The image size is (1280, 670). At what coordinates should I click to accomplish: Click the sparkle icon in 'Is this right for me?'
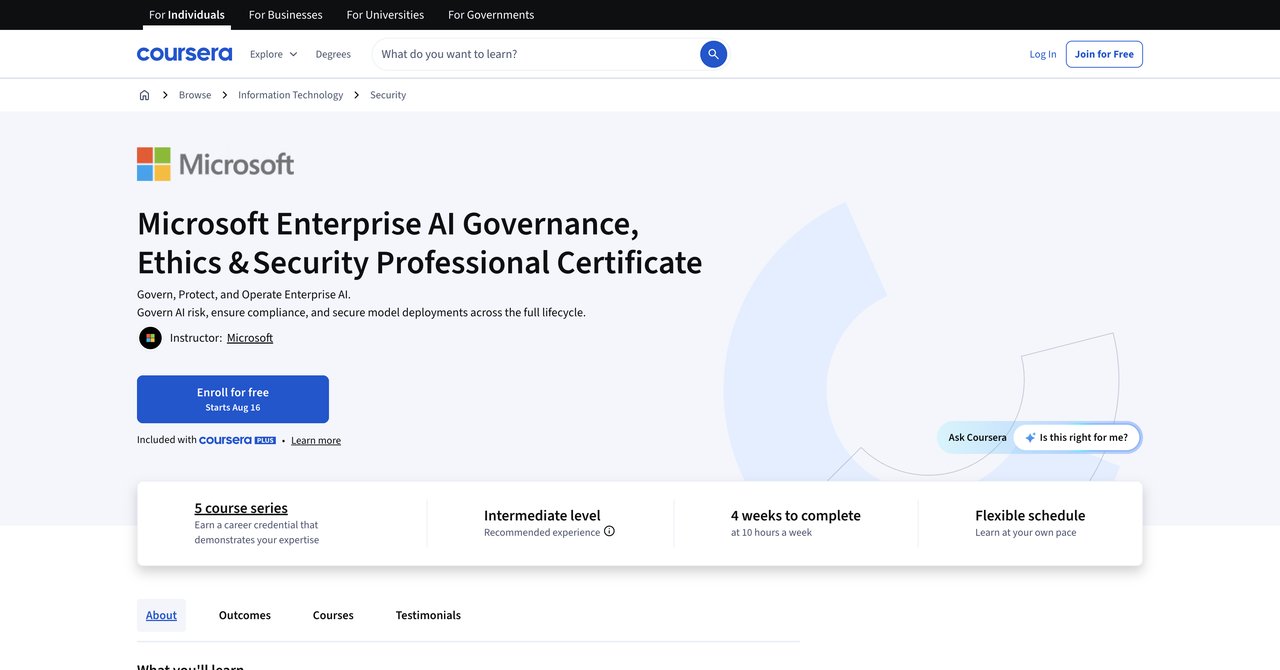tap(1030, 438)
